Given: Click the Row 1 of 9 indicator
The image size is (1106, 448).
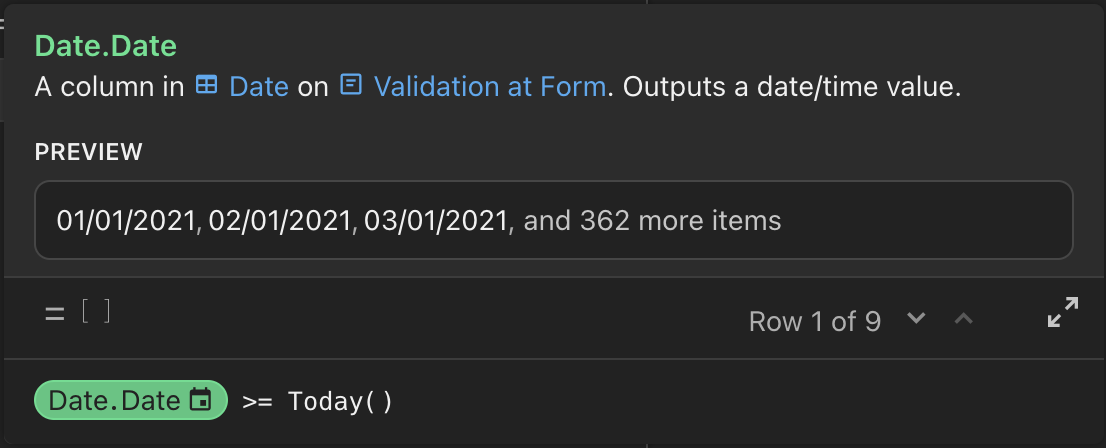Looking at the screenshot, I should click(815, 322).
